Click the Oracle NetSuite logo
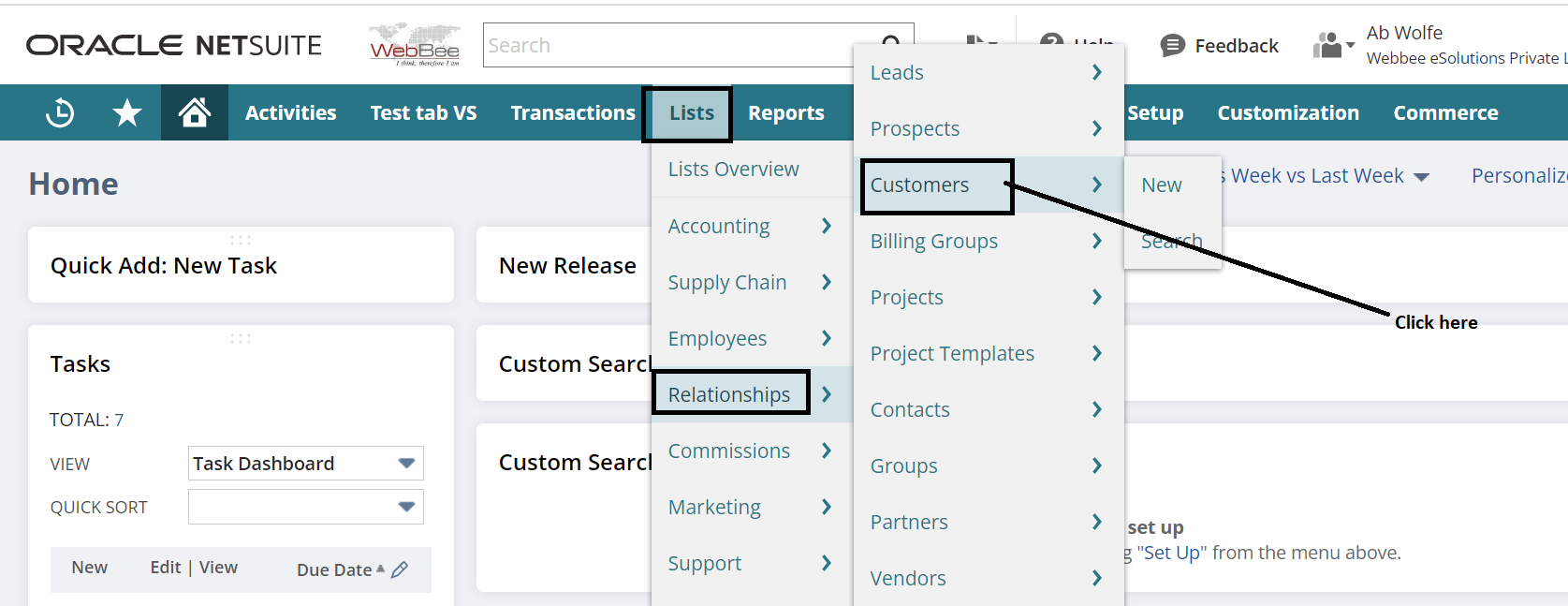Image resolution: width=1568 pixels, height=606 pixels. [x=174, y=45]
